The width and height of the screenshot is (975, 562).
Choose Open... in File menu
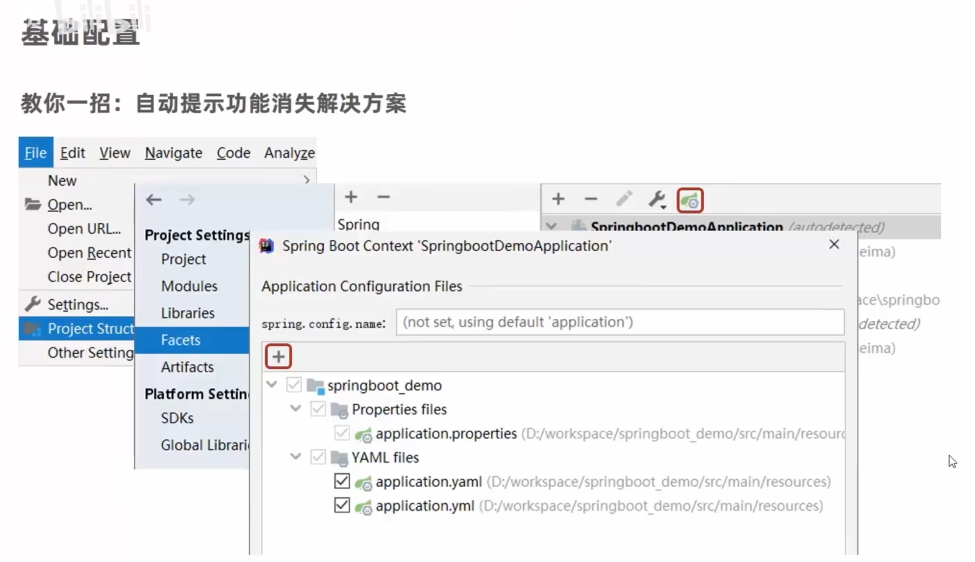(x=70, y=205)
